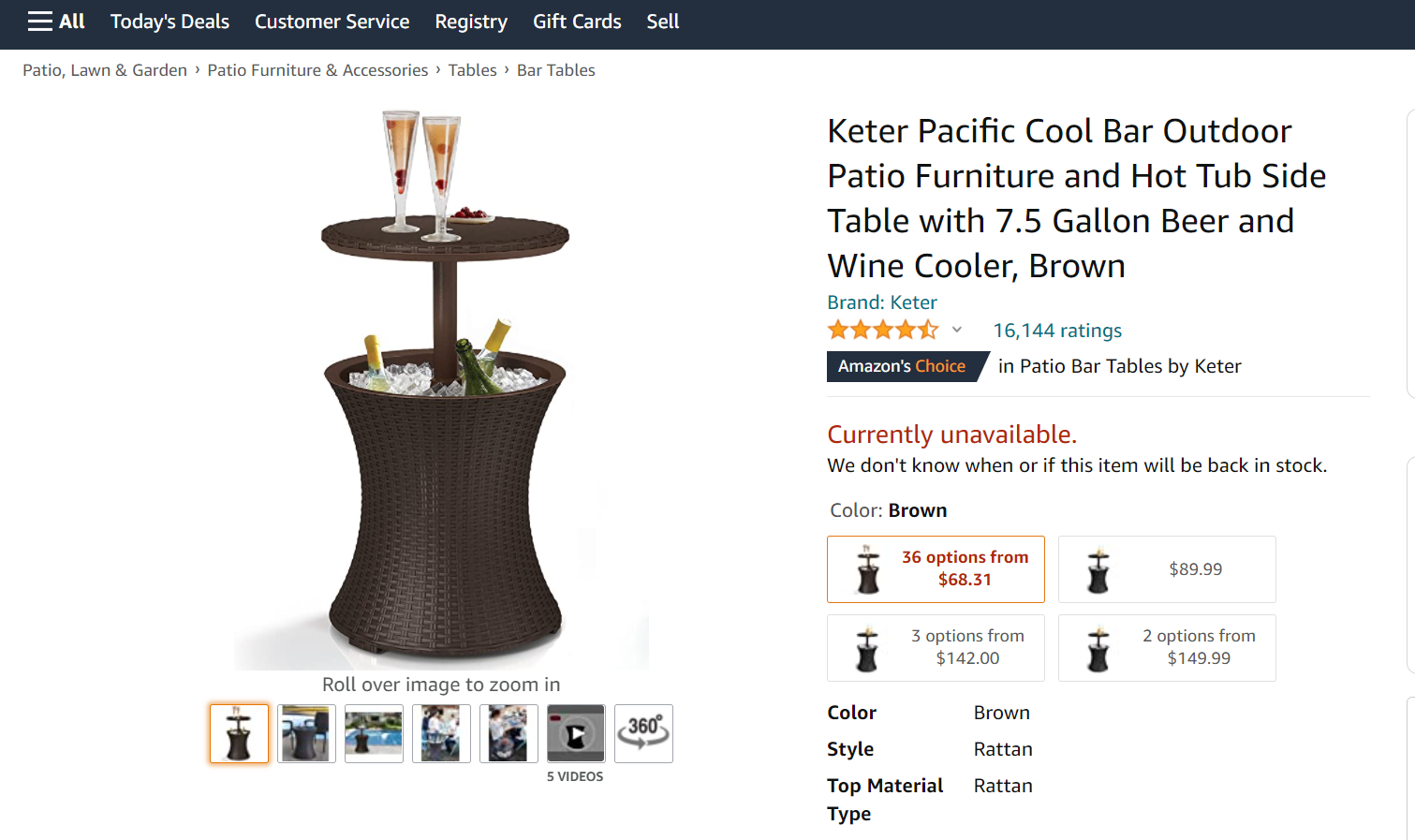Open the All hamburger menu
This screenshot has height=840, width=1415.
[56, 22]
